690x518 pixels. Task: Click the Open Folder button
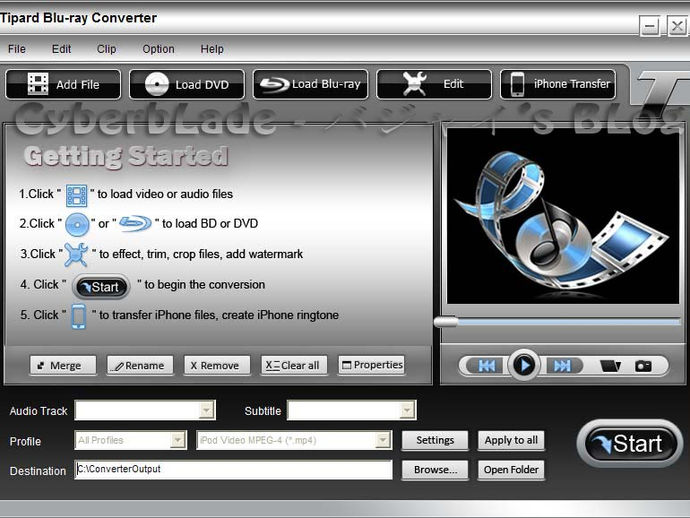click(511, 470)
